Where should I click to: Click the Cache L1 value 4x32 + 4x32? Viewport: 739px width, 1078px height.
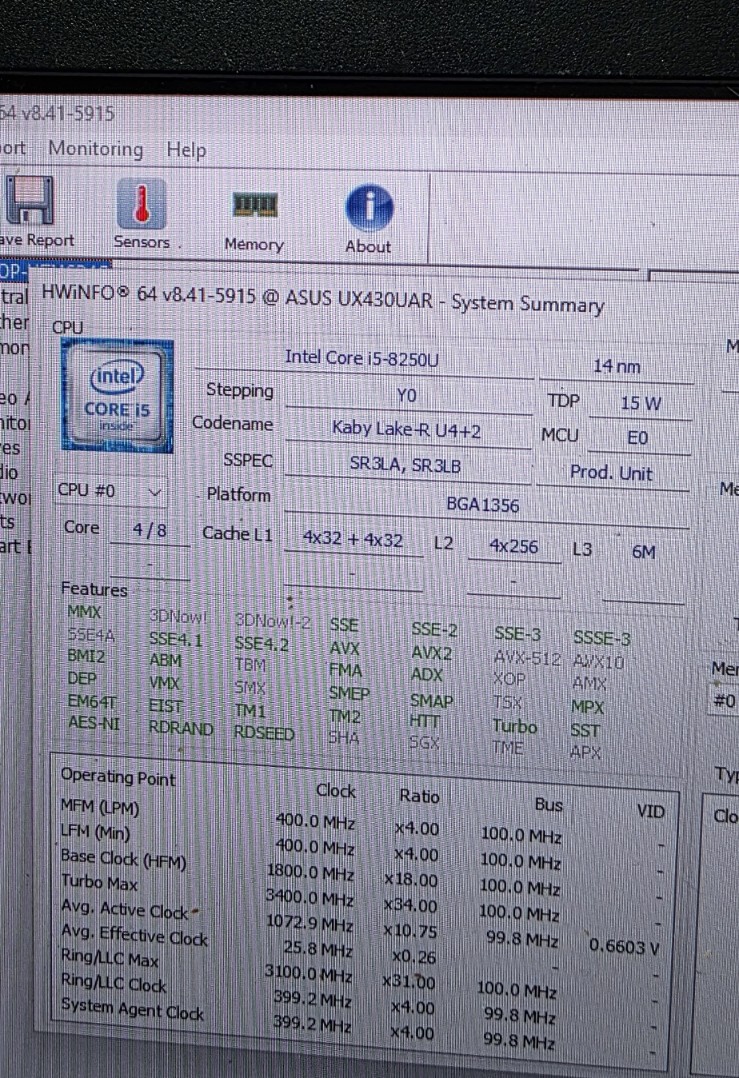click(353, 539)
